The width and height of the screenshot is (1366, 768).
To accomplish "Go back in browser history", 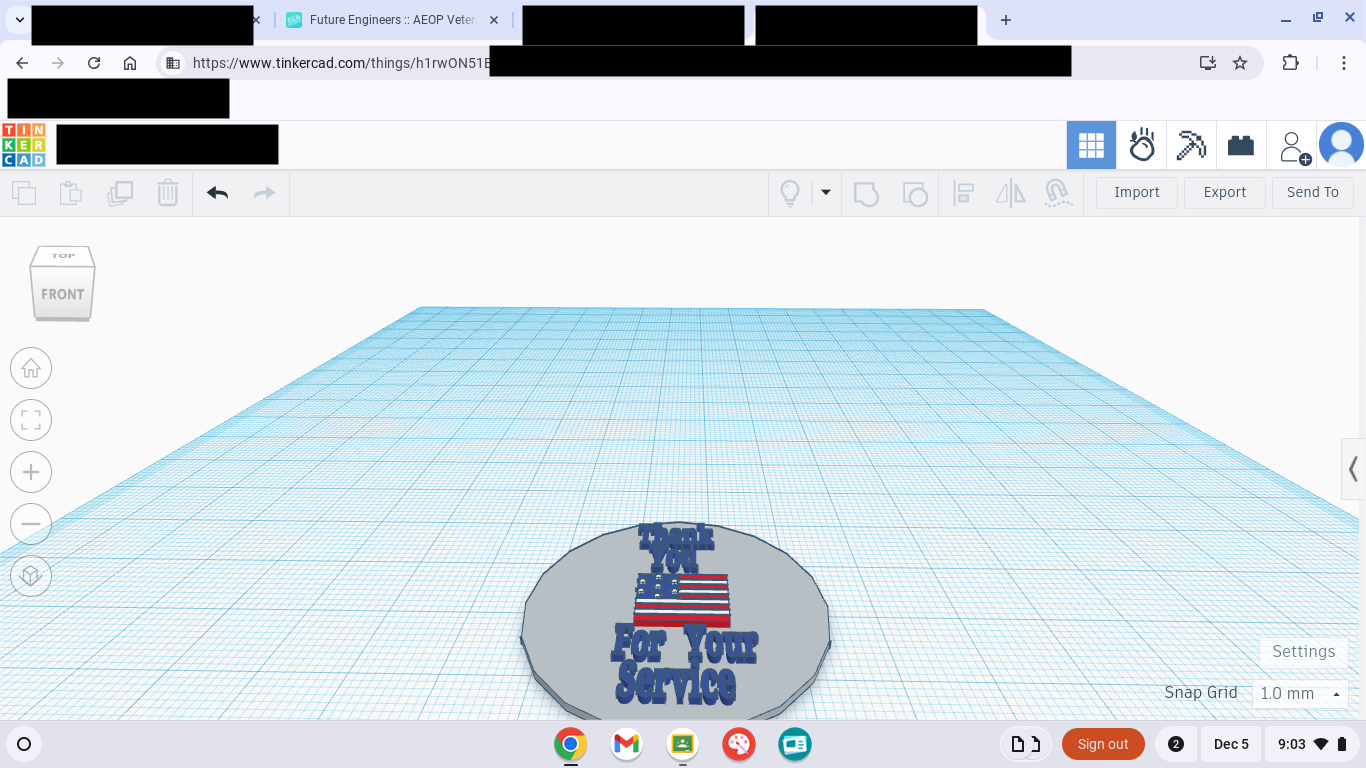I will point(22,63).
